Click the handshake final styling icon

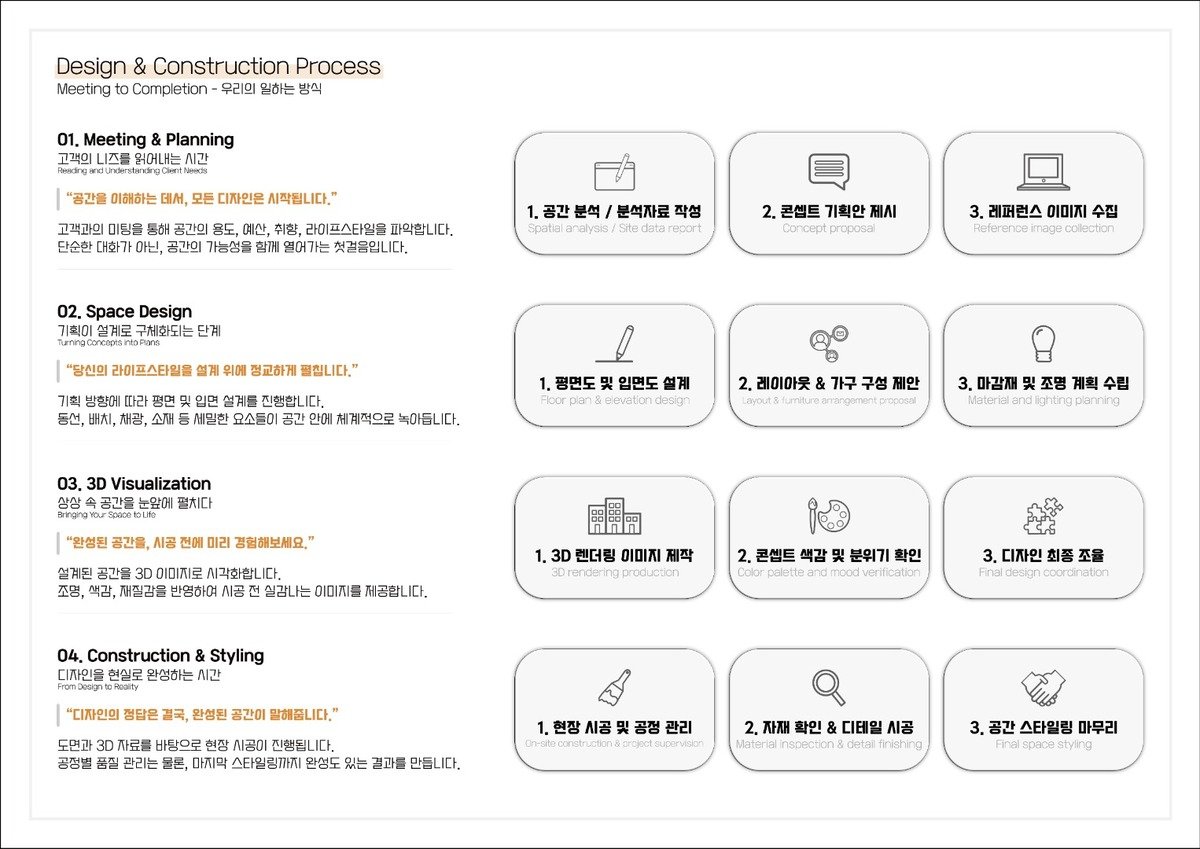point(1043,687)
